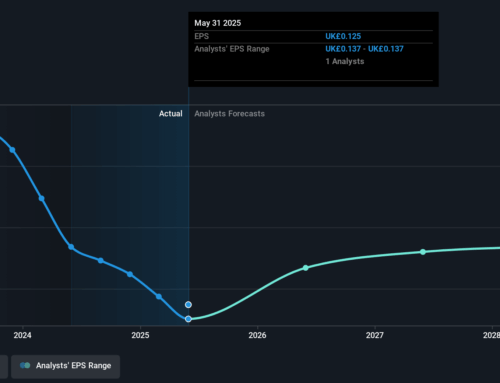Viewport: 500px width, 383px height.
Task: Click the mid-2027 forecast data point
Action: point(423,252)
